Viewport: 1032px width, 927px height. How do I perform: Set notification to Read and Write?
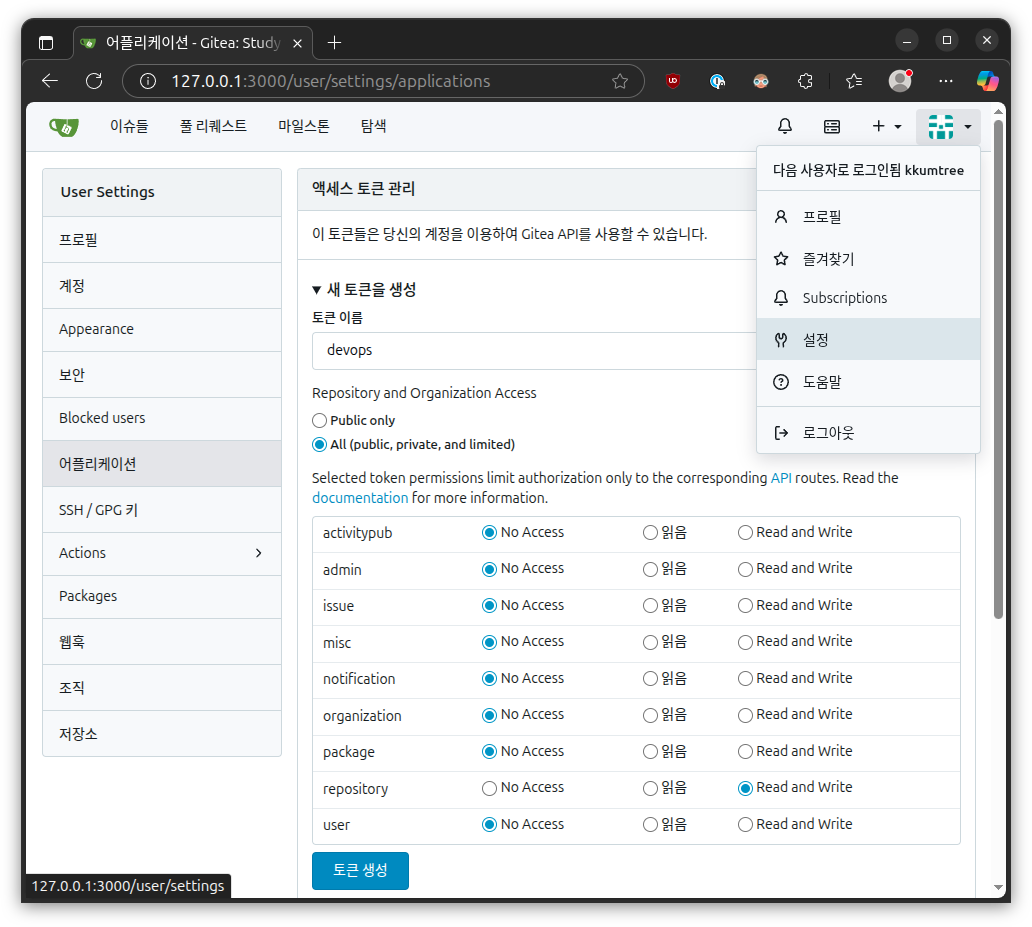pos(744,679)
